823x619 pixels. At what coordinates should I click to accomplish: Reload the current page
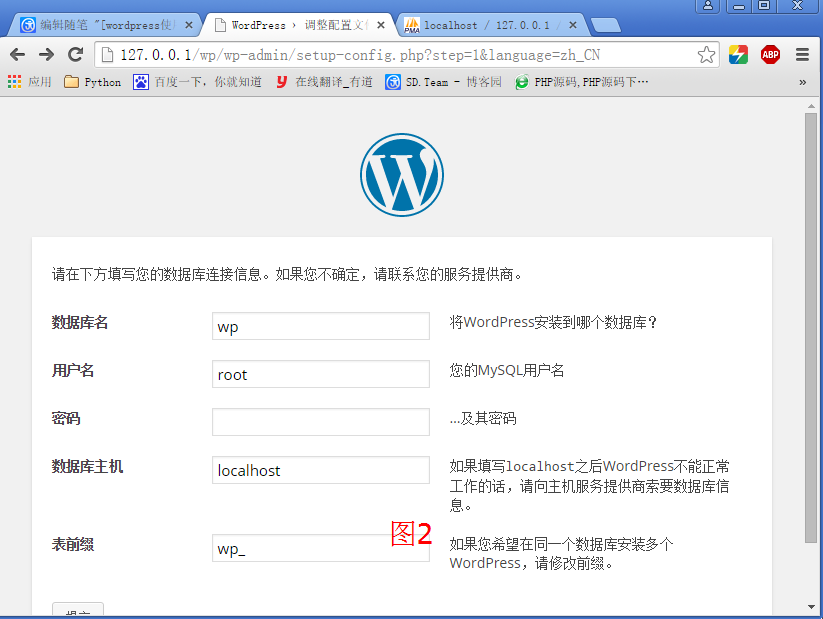coord(76,54)
